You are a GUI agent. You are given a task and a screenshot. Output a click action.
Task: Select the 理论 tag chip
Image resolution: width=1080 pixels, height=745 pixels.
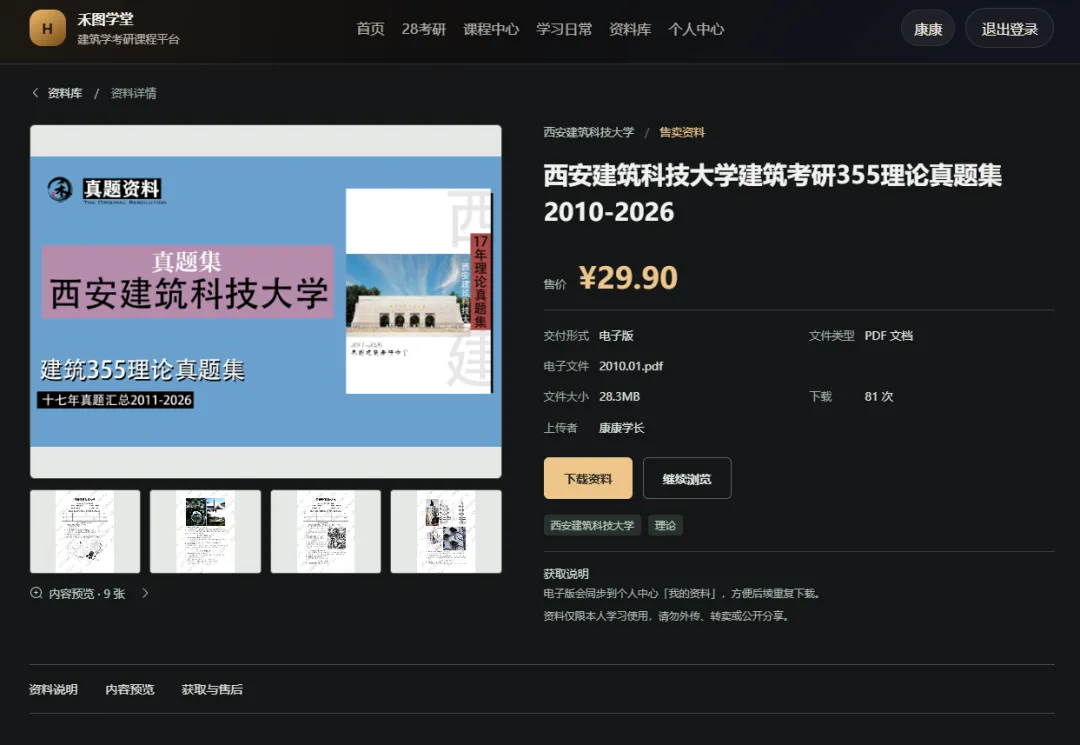[x=665, y=525]
